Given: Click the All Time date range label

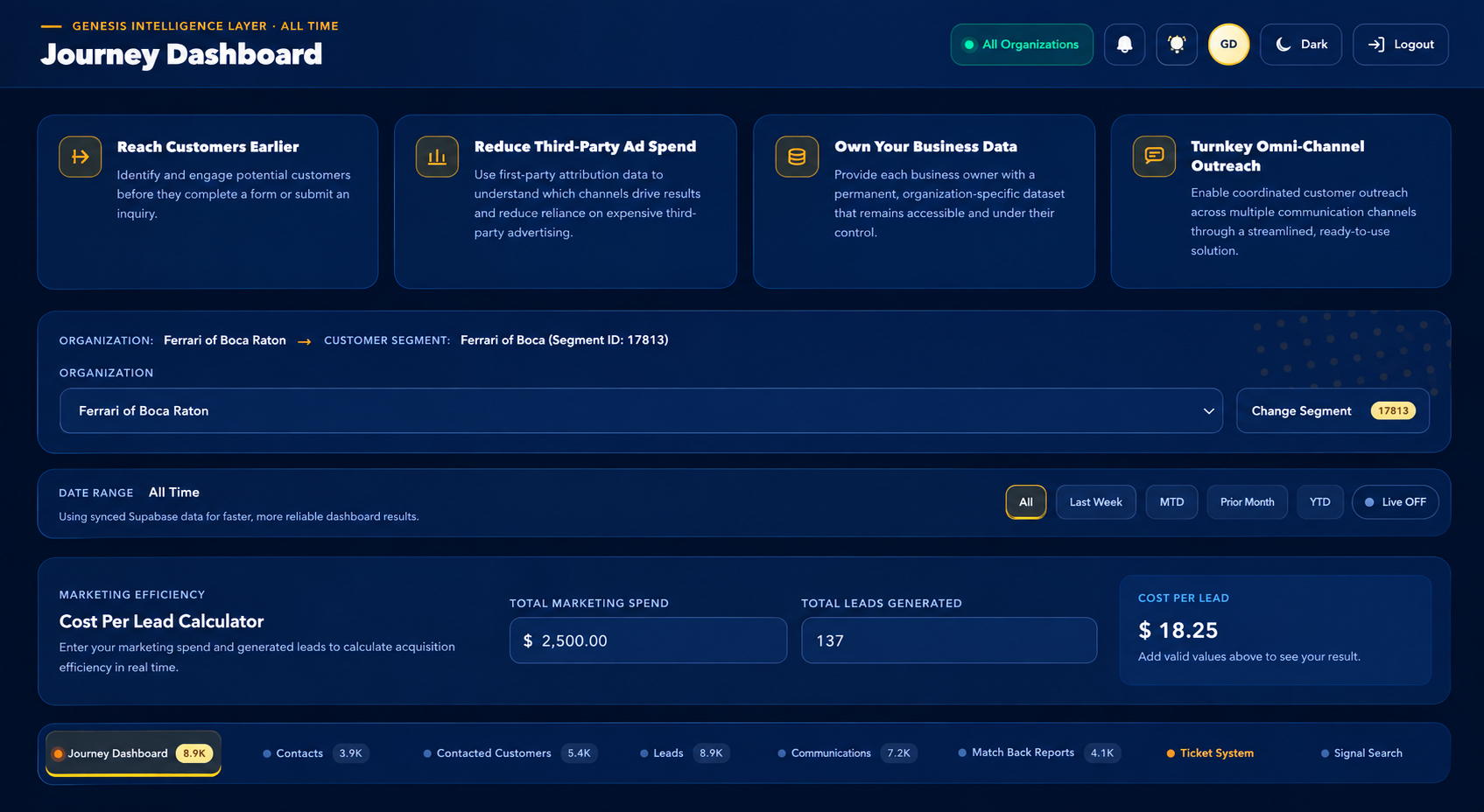Looking at the screenshot, I should [174, 493].
